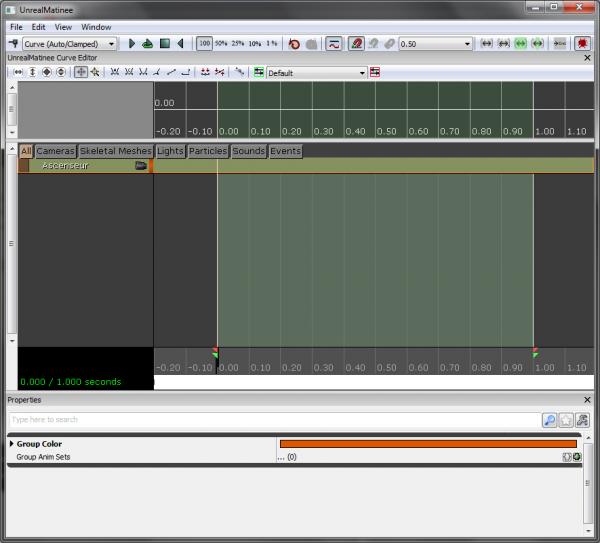Switch to the Skeletal Meshes tab

click(x=116, y=151)
